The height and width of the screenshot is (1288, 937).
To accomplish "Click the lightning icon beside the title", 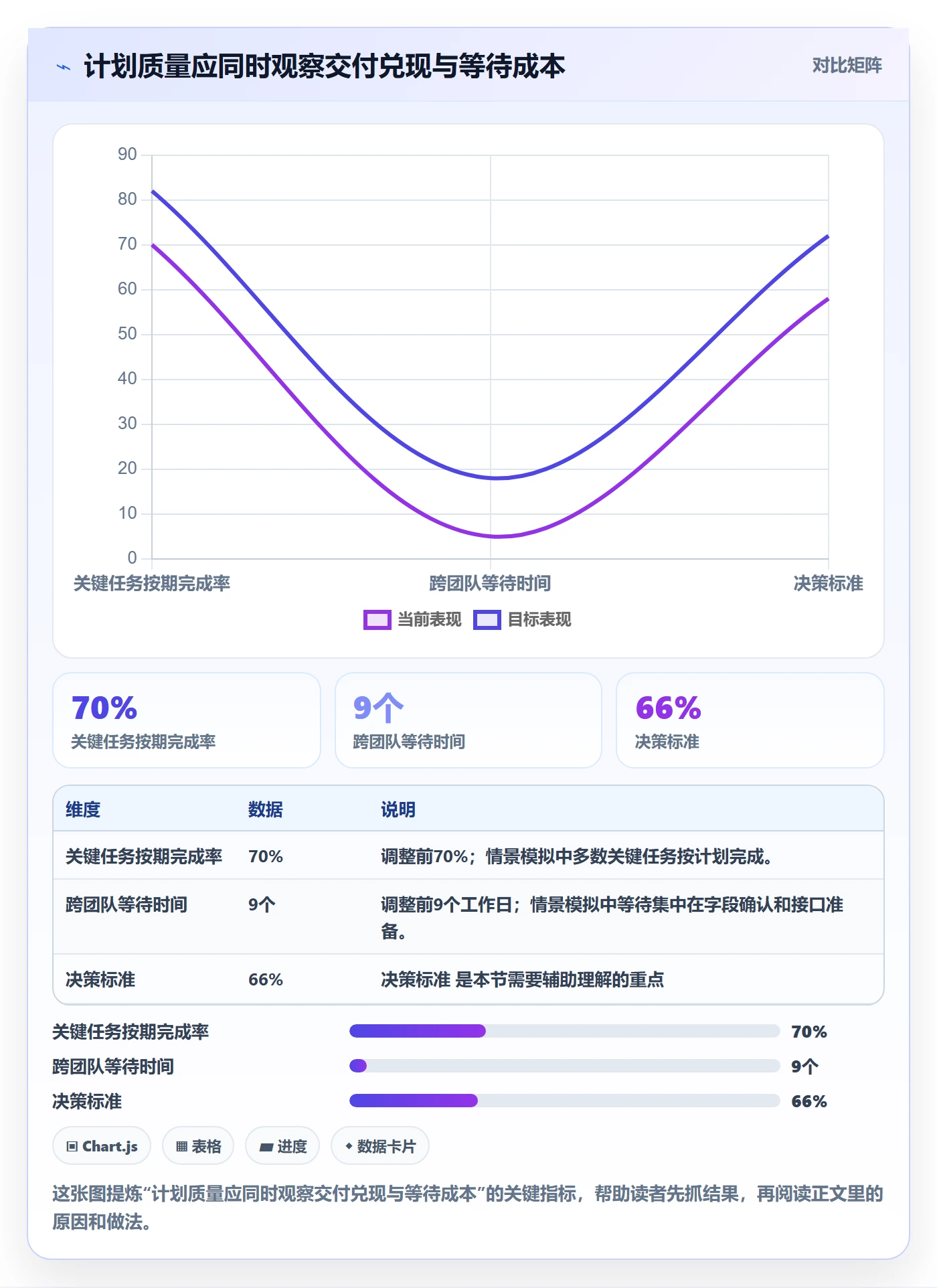I will [64, 67].
